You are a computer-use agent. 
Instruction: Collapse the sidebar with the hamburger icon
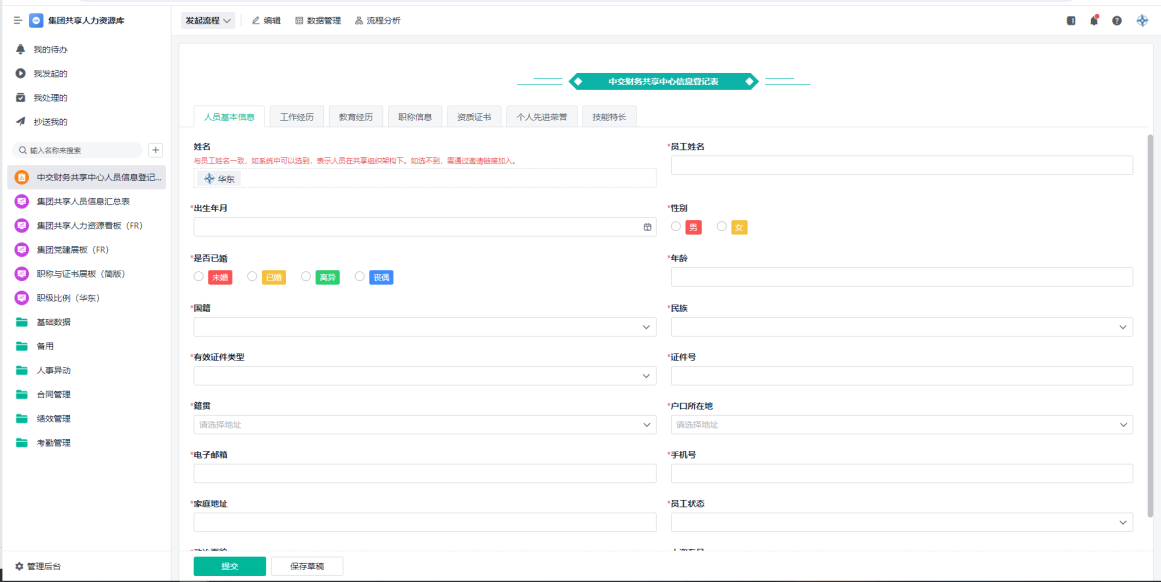tap(18, 20)
